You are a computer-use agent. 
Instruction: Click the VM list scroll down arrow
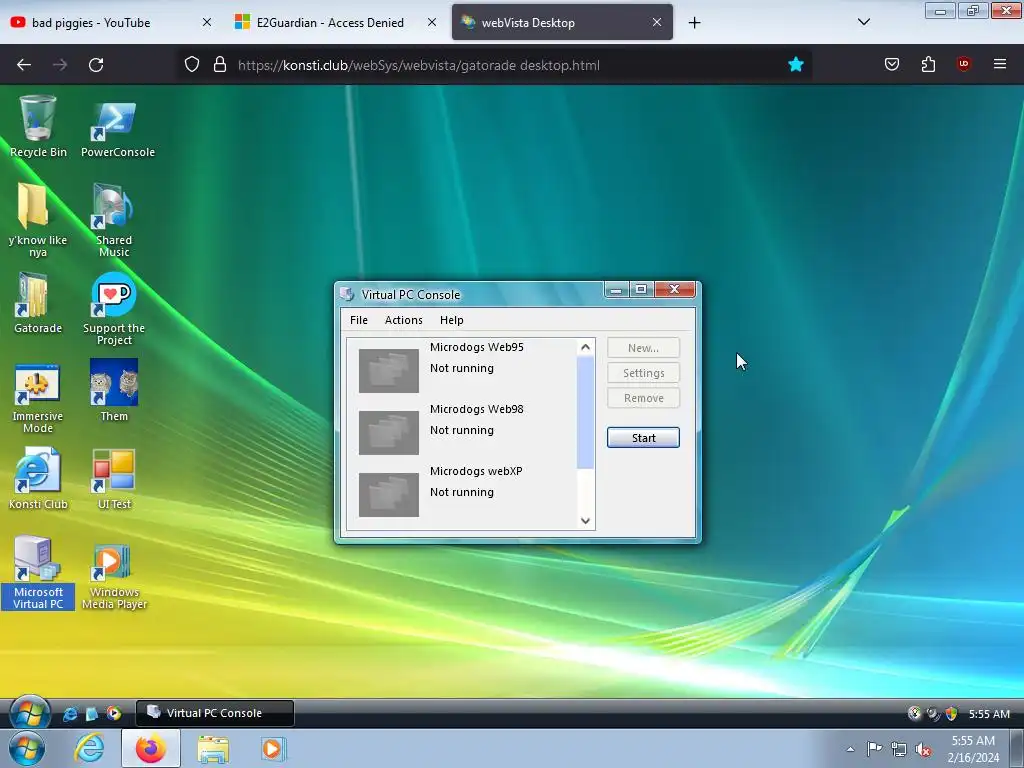(x=585, y=520)
